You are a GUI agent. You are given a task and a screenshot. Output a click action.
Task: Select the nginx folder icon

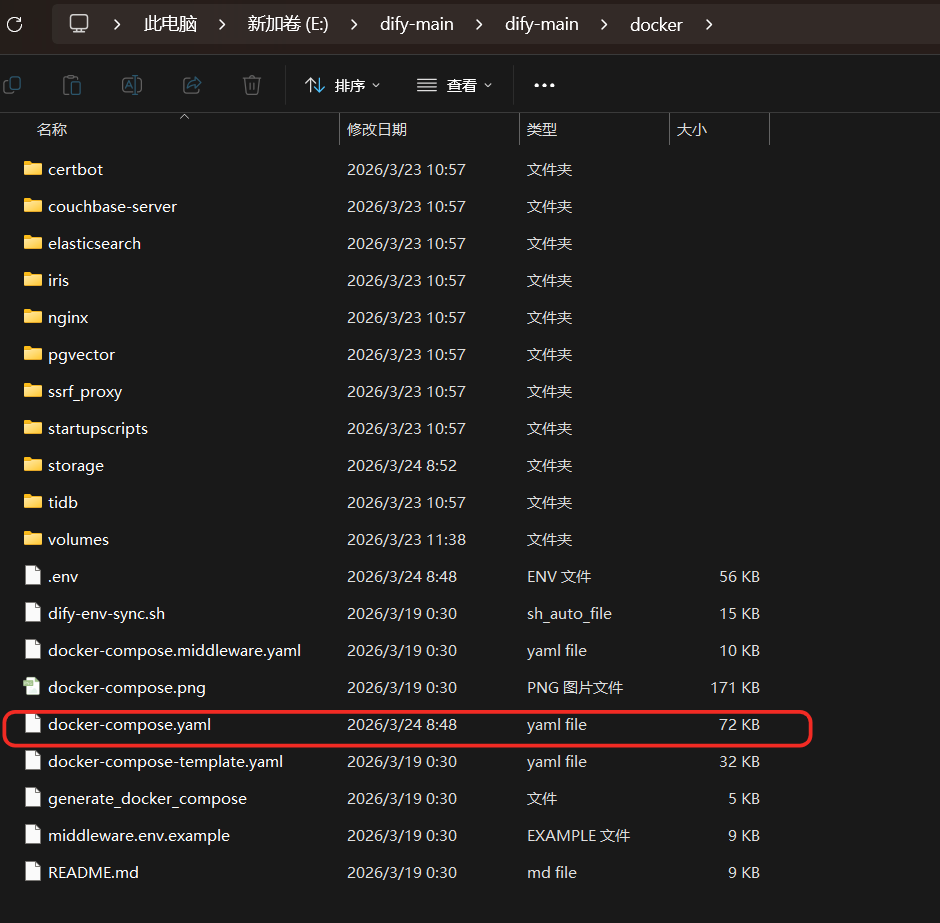33,316
